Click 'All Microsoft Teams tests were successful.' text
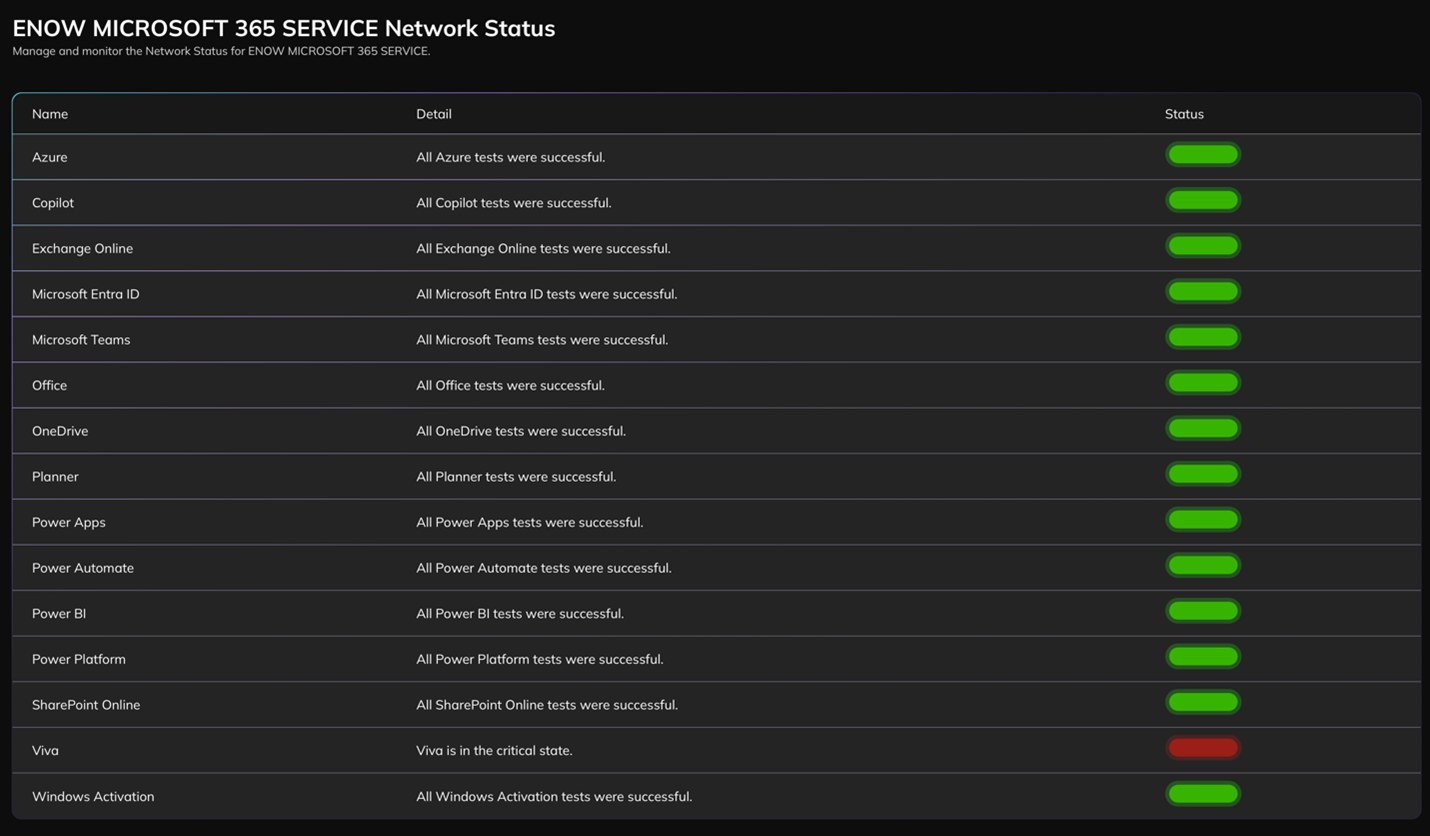The height and width of the screenshot is (836, 1430). coord(542,340)
